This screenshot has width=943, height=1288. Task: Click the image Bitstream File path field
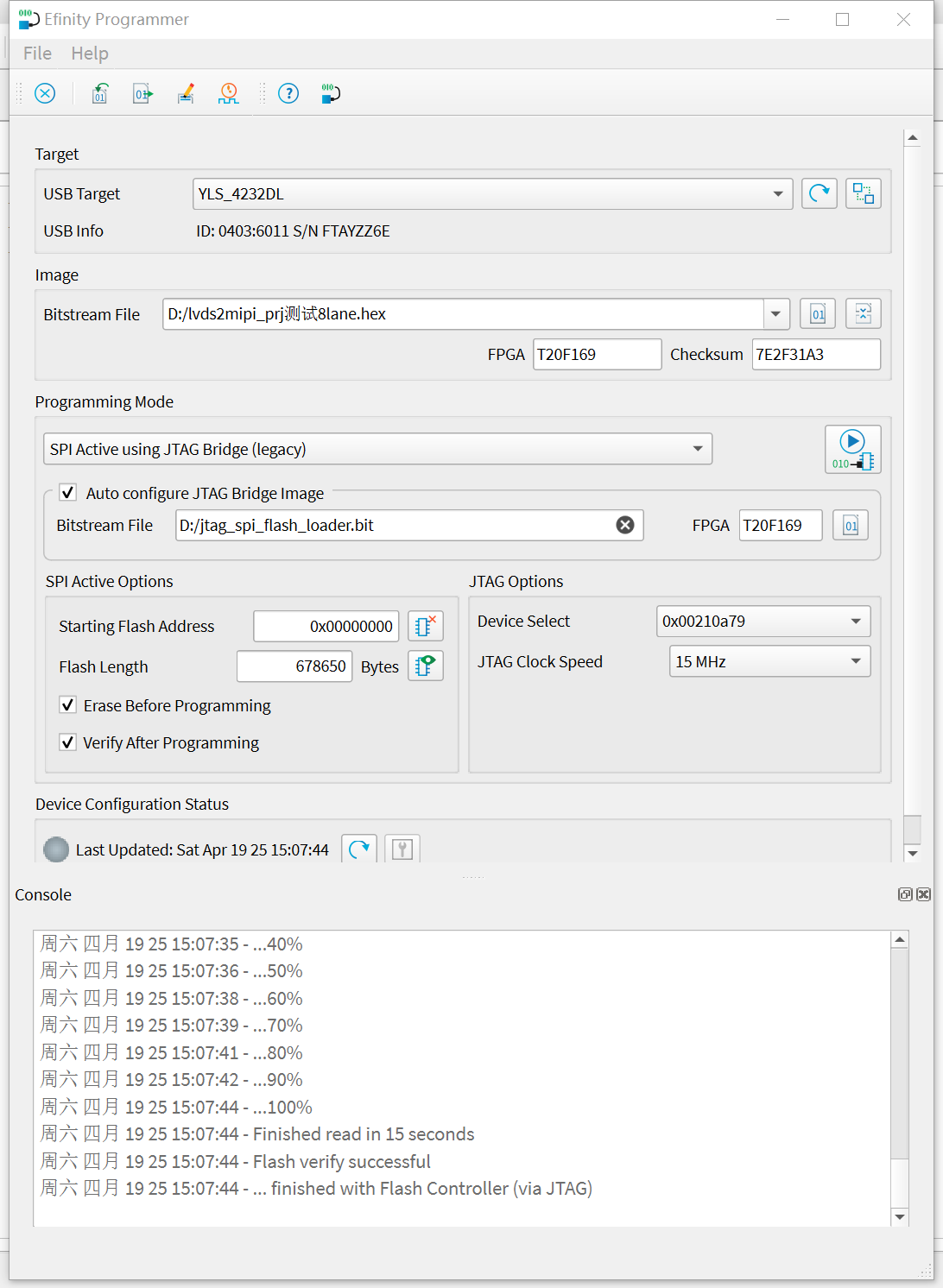[x=463, y=313]
